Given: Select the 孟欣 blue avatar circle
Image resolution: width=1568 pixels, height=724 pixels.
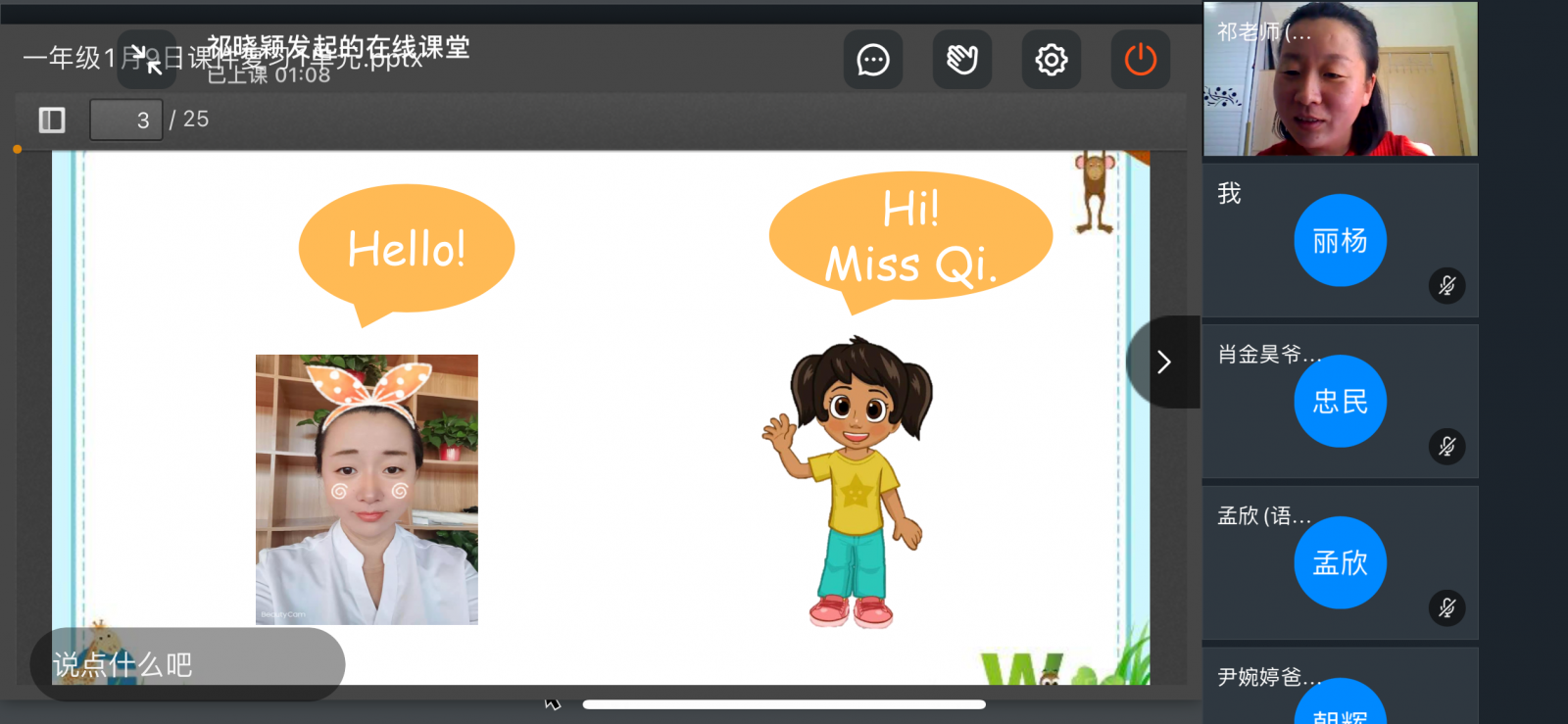Looking at the screenshot, I should [x=1340, y=562].
